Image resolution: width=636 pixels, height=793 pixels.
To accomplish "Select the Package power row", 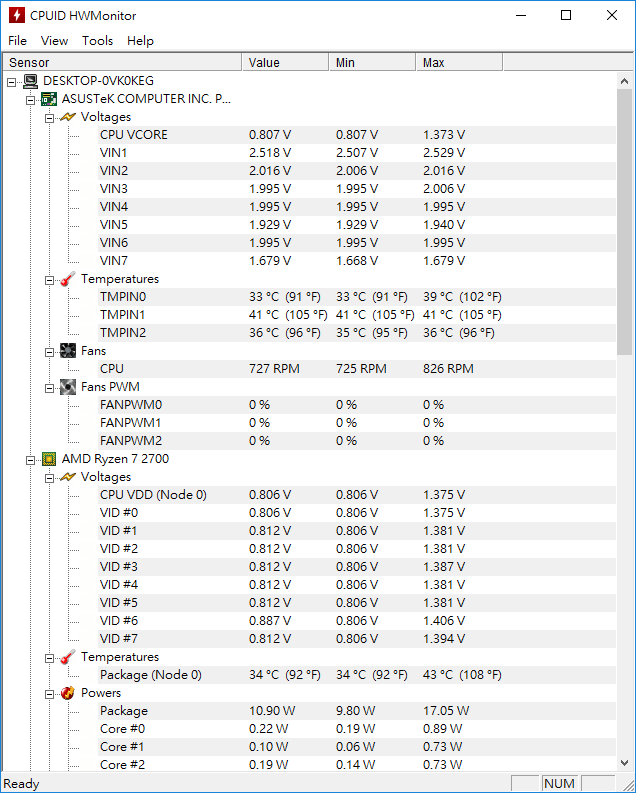I will [x=357, y=711].
